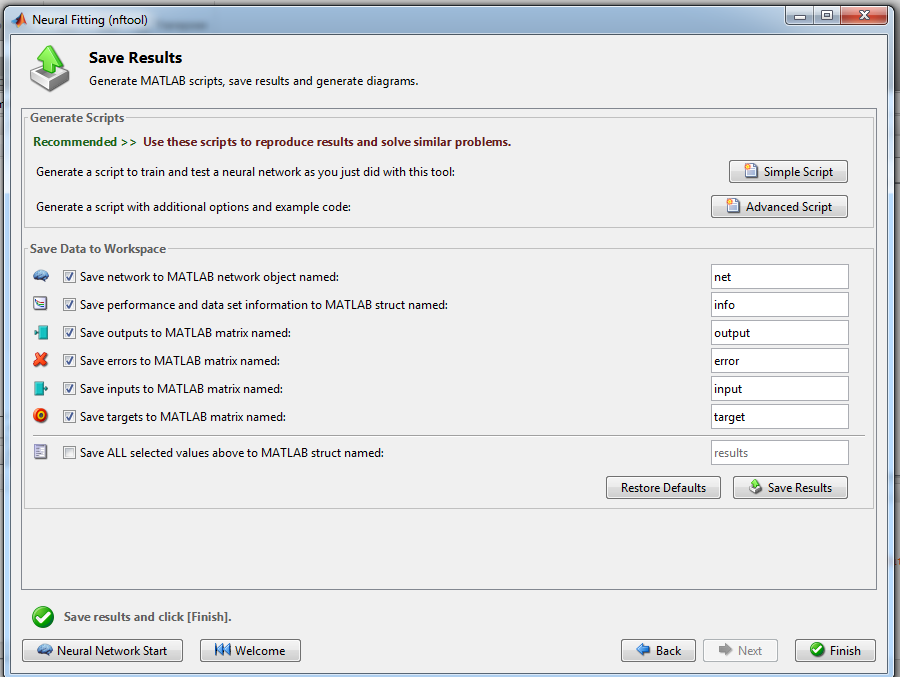The height and width of the screenshot is (677, 900).
Task: Click the info name input field
Action: click(779, 305)
